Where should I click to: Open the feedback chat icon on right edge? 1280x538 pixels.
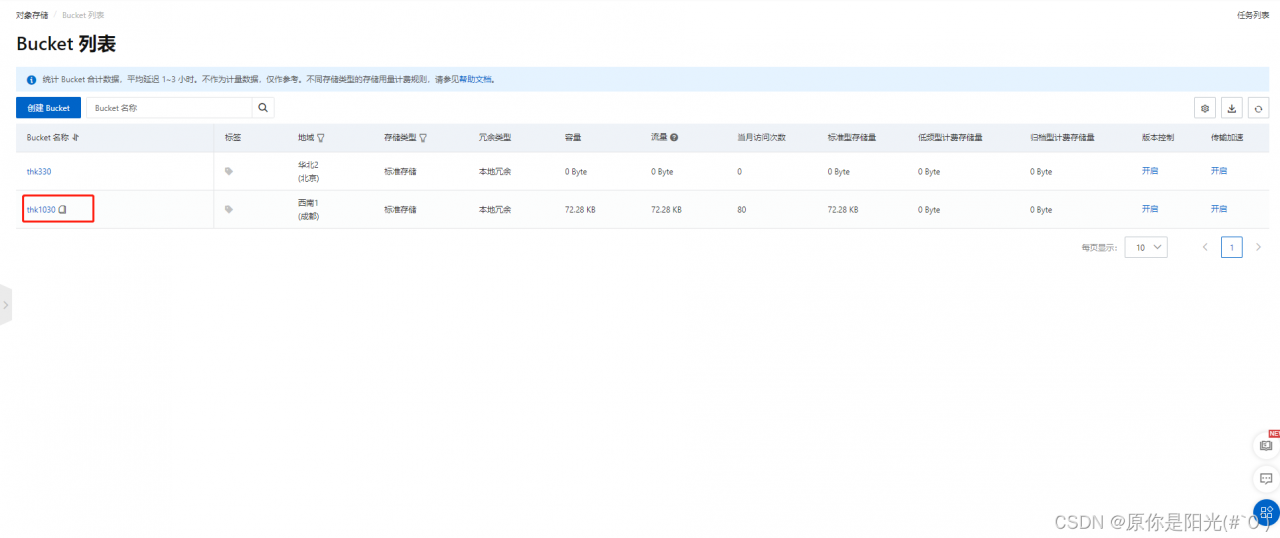tap(1266, 479)
